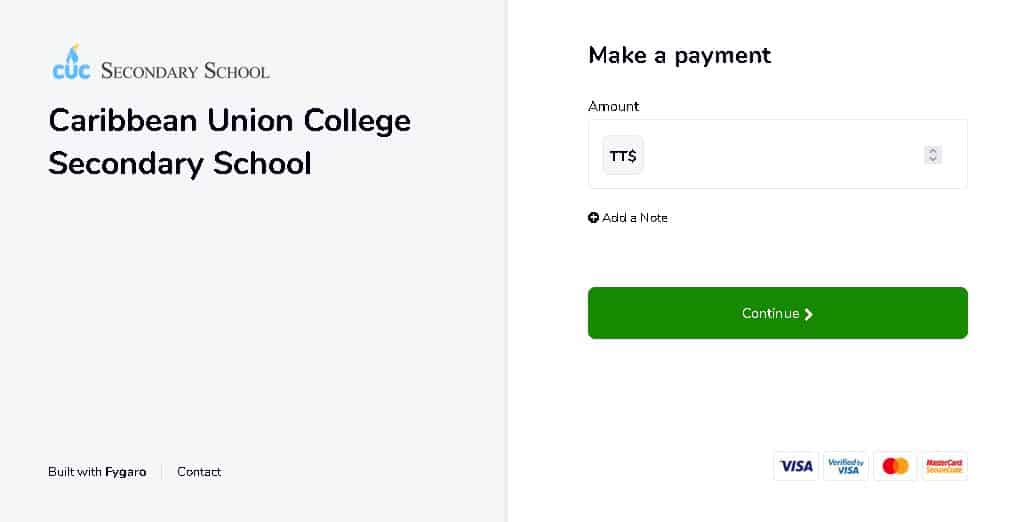Click the CUC flame logo
Image resolution: width=1035 pixels, height=522 pixels.
tap(71, 63)
